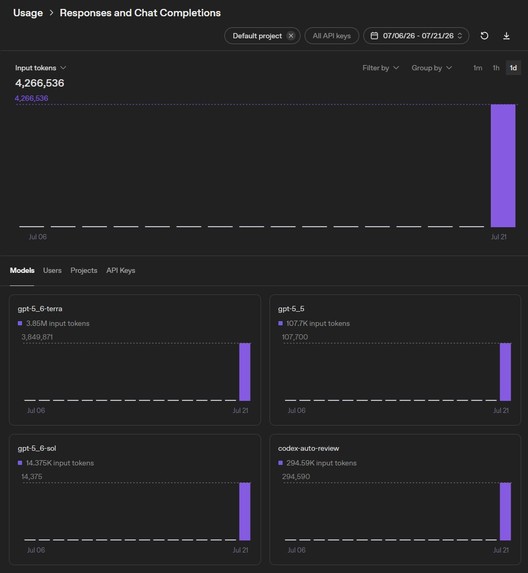Switch to the Models tab
This screenshot has width=528, height=573.
22,270
